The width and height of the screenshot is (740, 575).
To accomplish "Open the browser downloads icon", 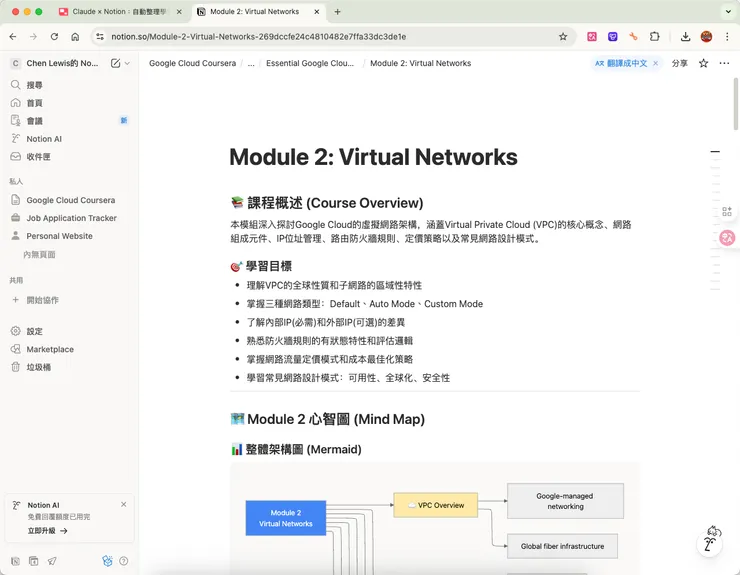I will pos(685,36).
